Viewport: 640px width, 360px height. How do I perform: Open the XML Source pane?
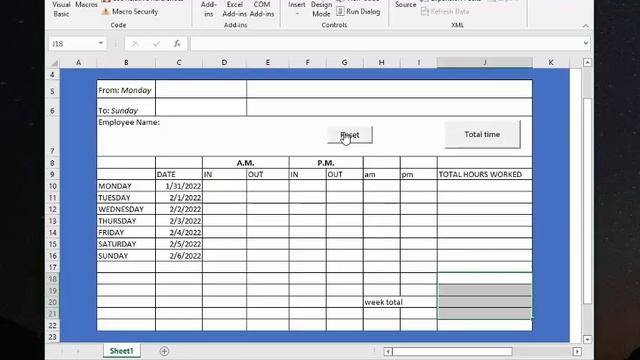tap(405, 5)
